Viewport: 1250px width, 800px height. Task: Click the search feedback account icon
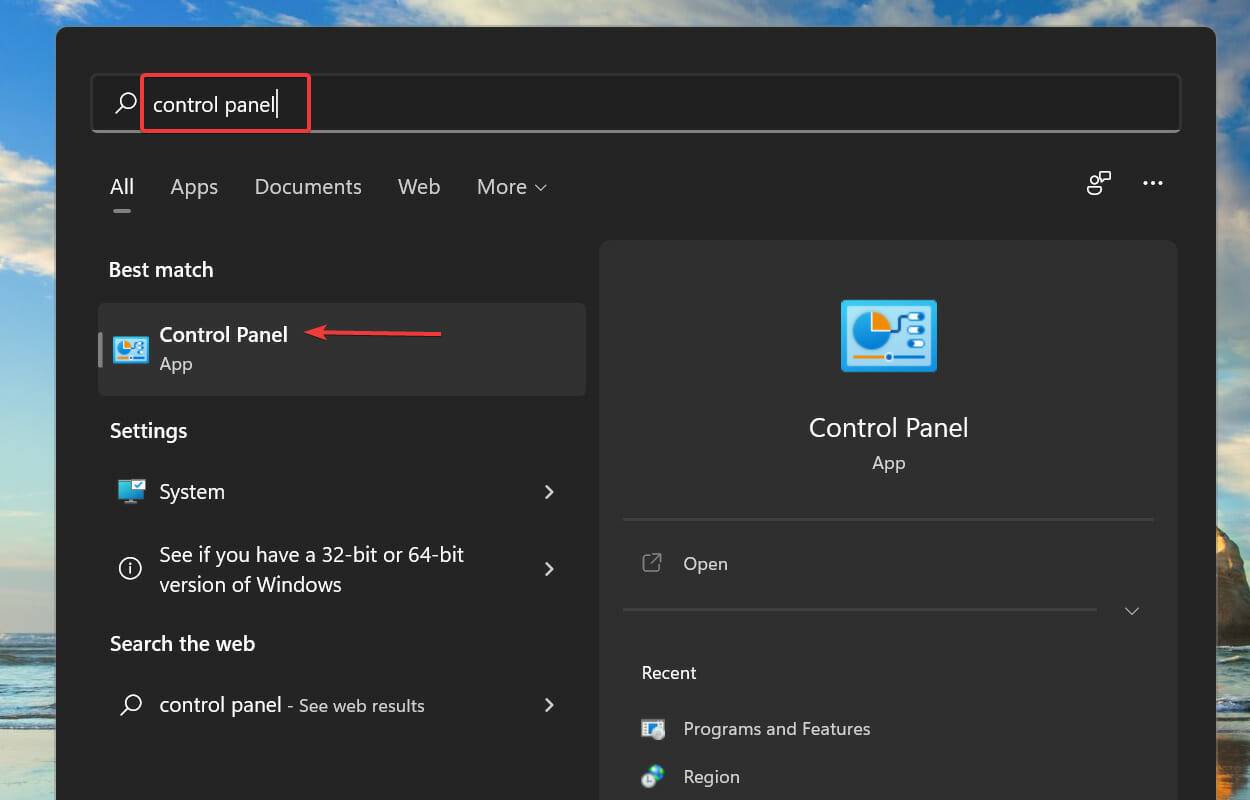click(1099, 183)
